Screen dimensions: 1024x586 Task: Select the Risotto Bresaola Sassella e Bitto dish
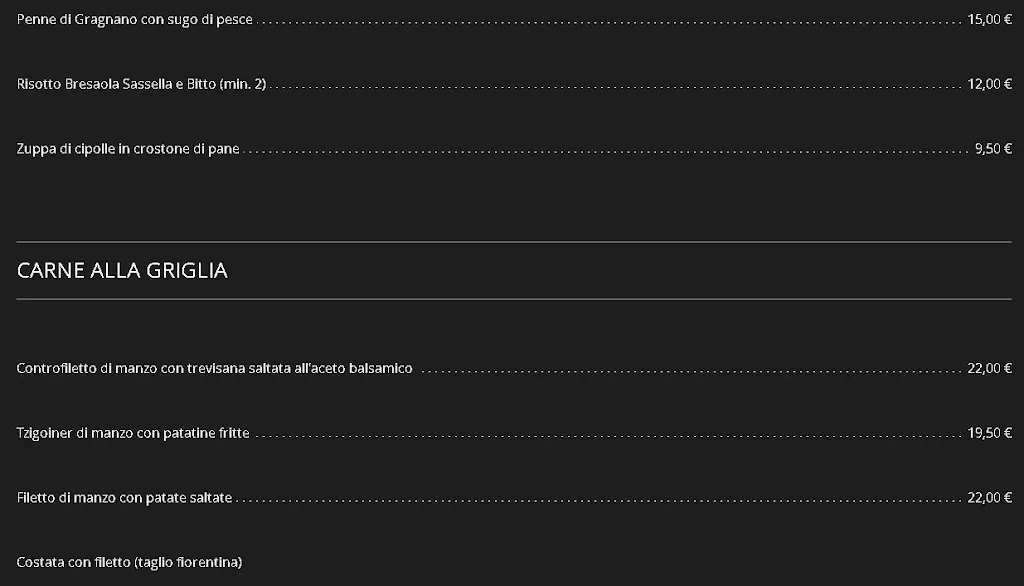115,84
